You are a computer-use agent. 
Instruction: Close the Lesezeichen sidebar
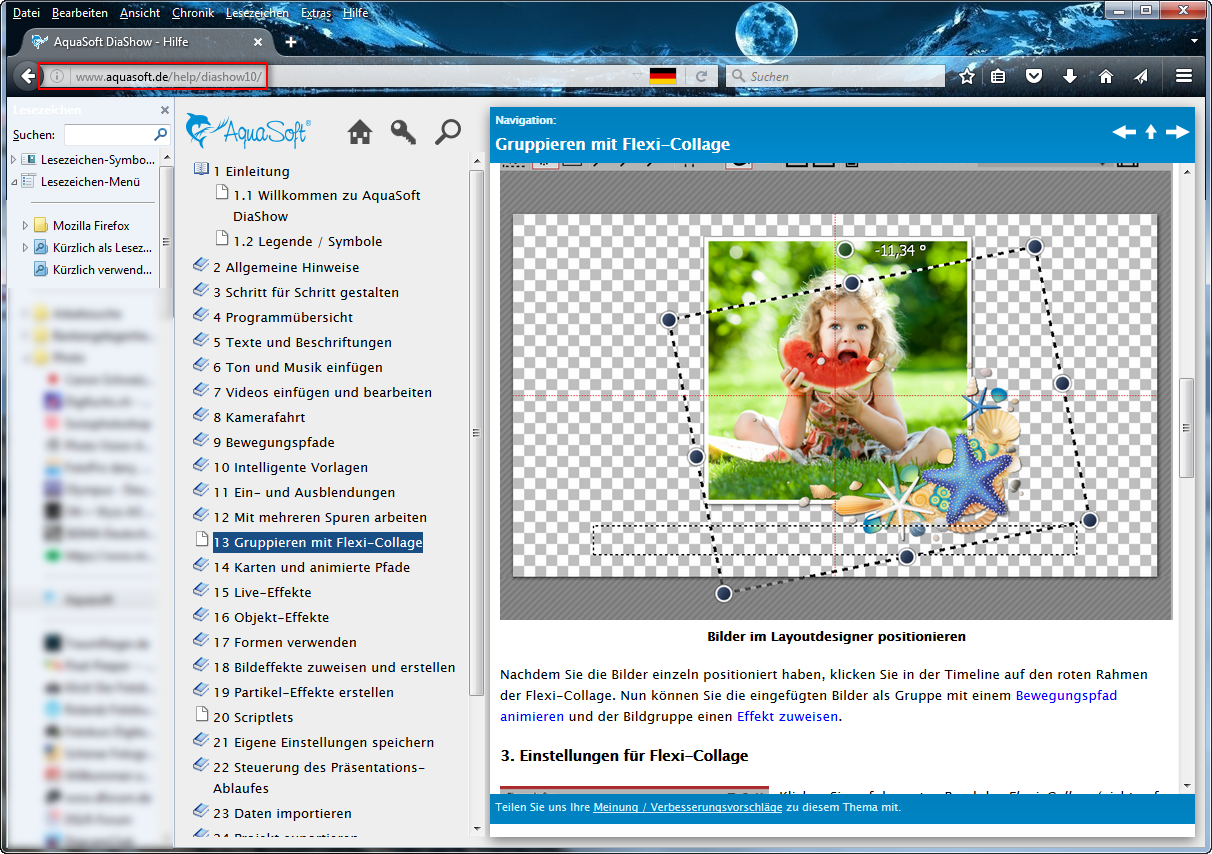click(165, 110)
